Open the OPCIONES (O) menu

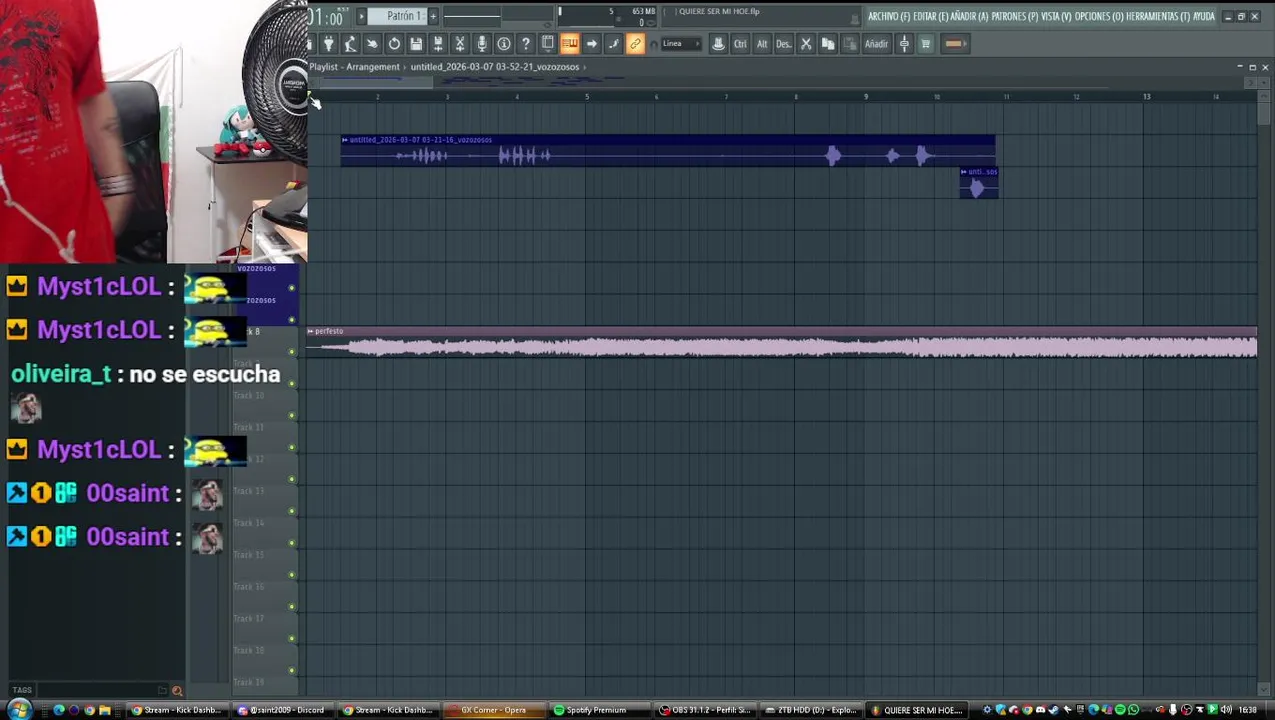tap(1099, 16)
